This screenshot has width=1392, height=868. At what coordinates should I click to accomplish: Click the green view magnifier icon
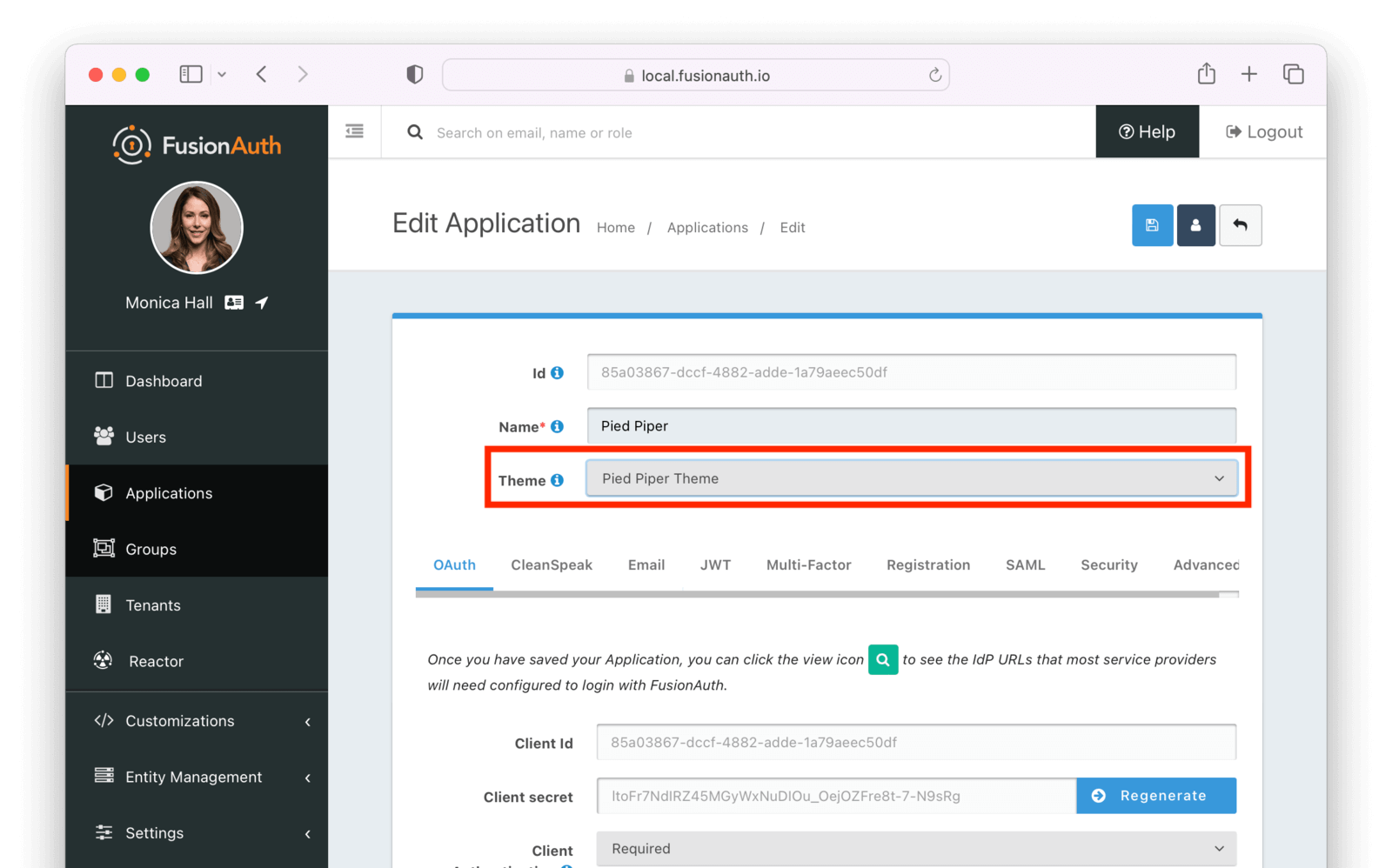click(882, 659)
